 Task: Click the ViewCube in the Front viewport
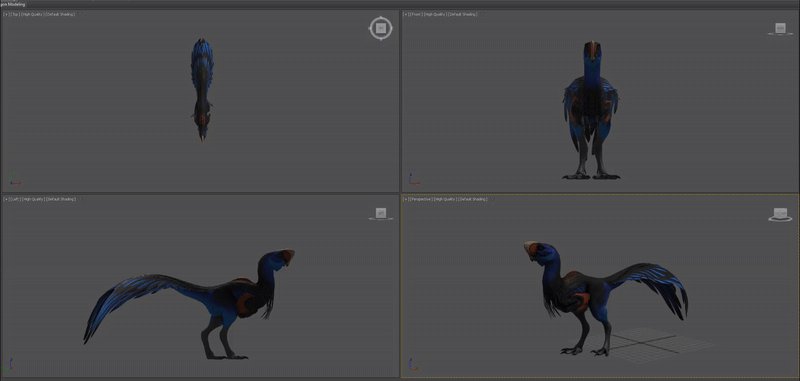pos(780,29)
